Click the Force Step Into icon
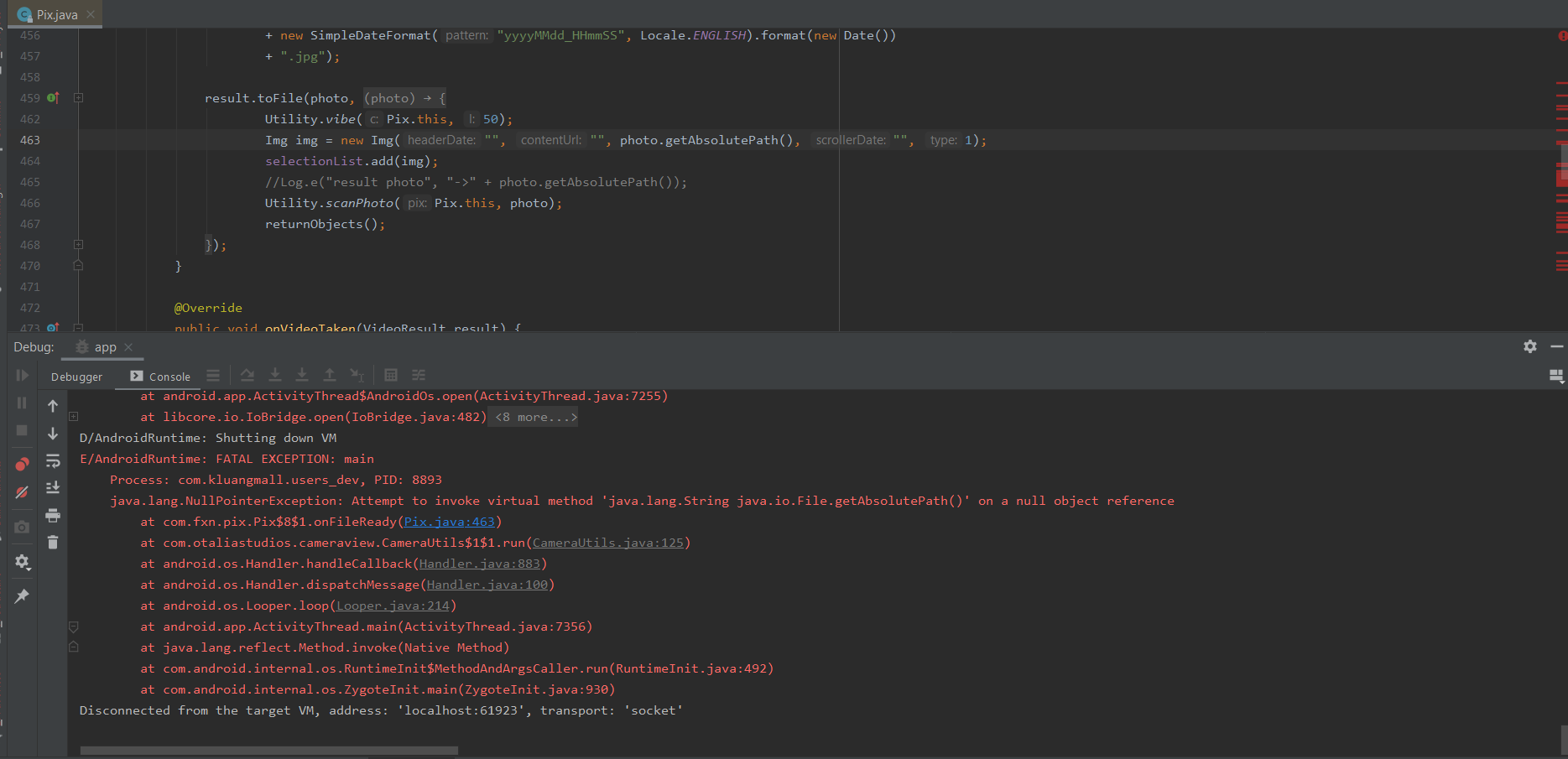 point(302,376)
